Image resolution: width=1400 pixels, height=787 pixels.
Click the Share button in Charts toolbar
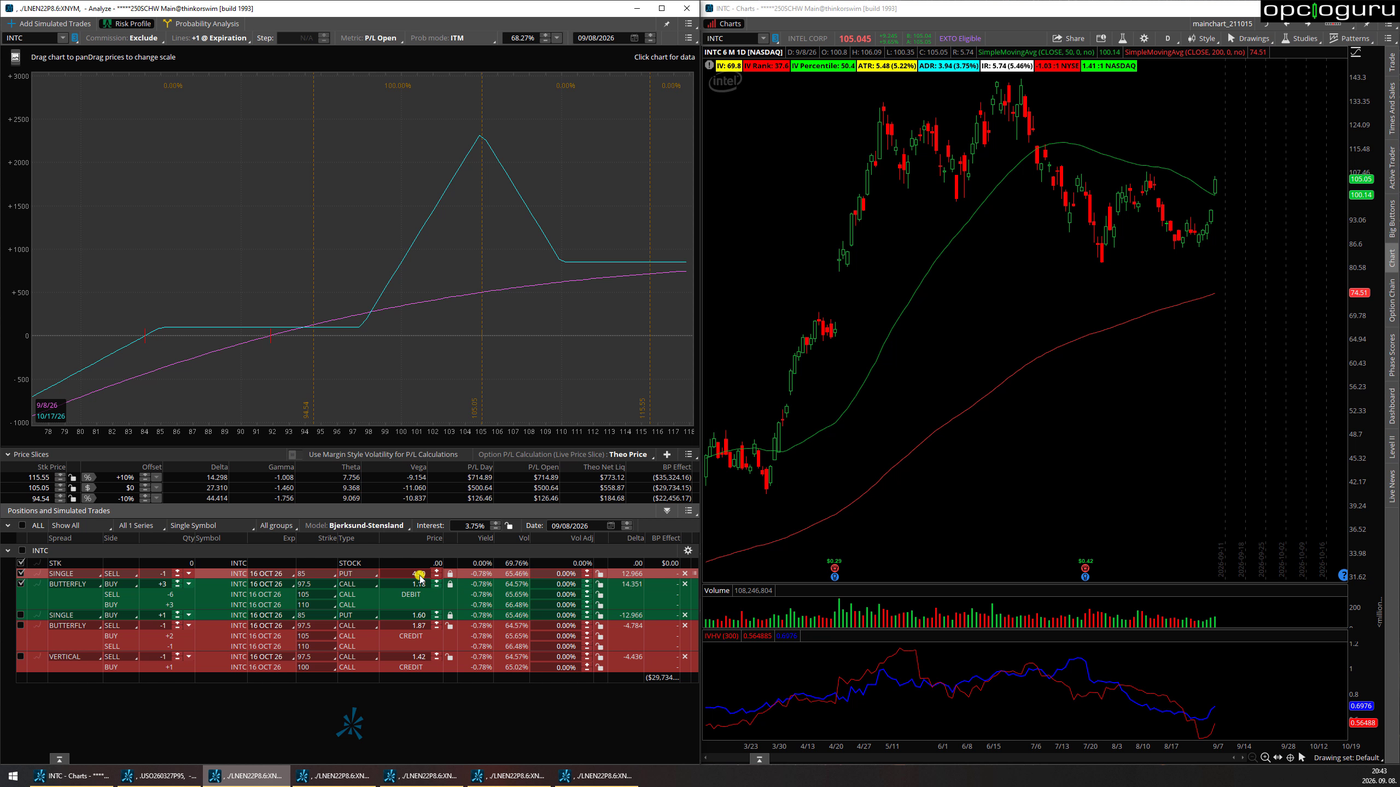[x=1069, y=38]
